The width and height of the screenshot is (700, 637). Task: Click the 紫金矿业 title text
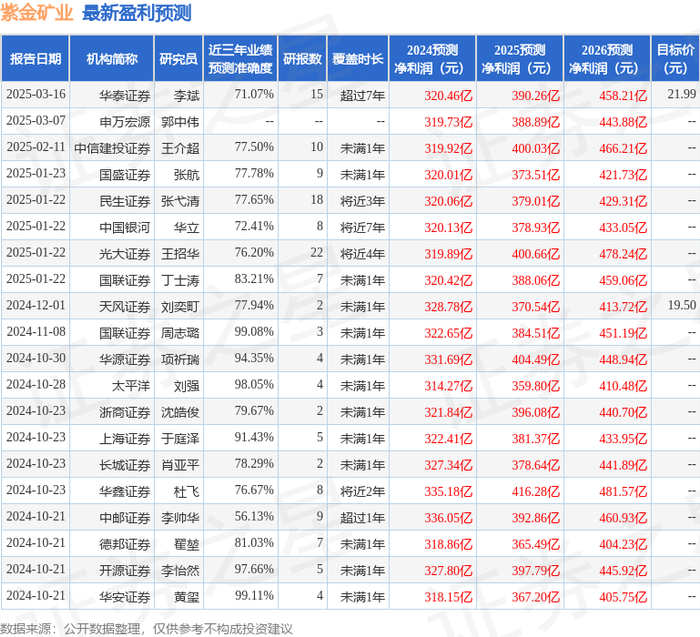click(x=37, y=13)
